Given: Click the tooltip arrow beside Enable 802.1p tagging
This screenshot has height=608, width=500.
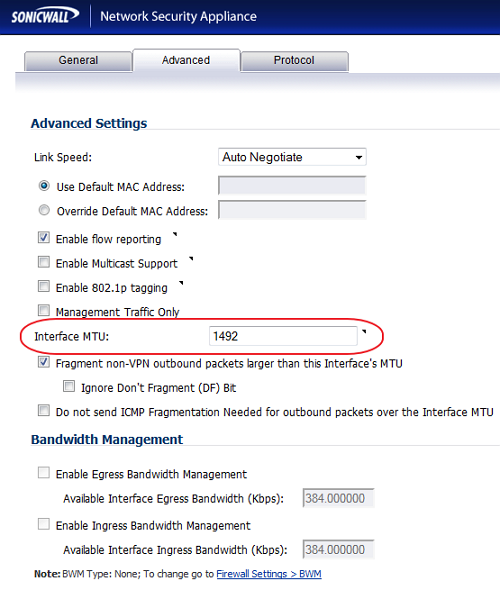Looking at the screenshot, I should (x=181, y=283).
